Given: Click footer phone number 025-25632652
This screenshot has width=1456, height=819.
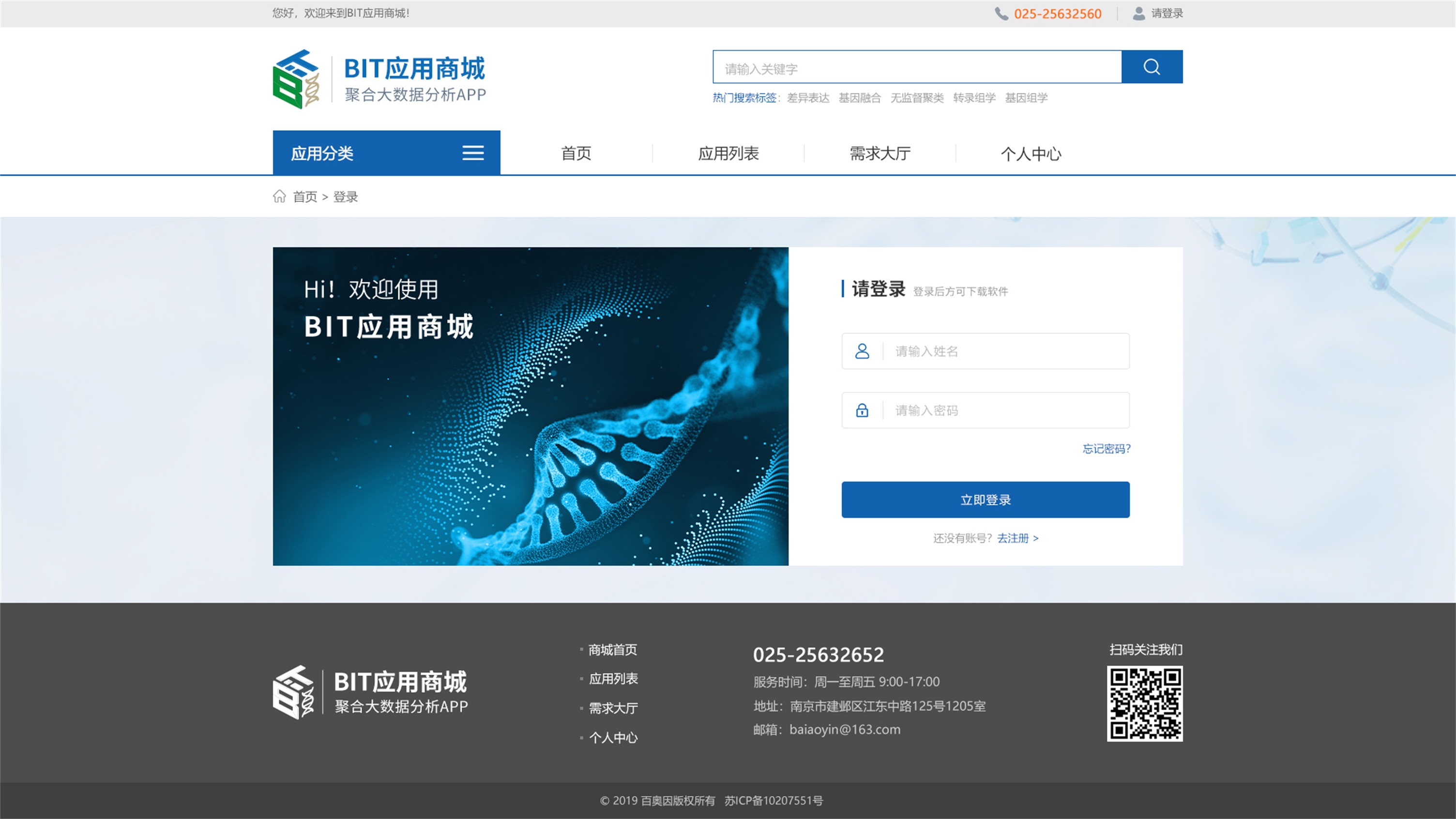Looking at the screenshot, I should click(x=819, y=654).
